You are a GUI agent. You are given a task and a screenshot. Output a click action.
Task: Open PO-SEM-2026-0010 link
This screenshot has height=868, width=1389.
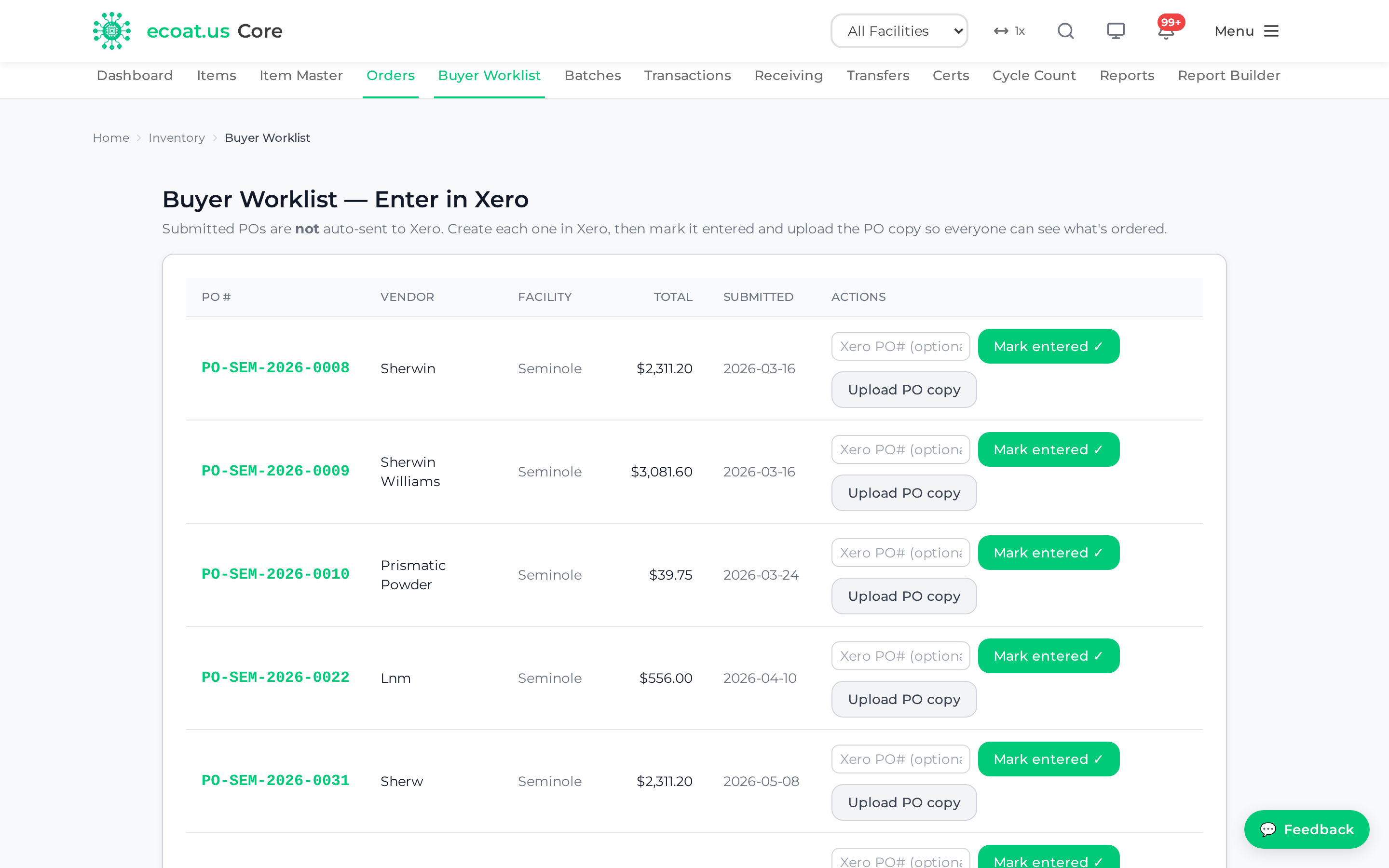275,575
